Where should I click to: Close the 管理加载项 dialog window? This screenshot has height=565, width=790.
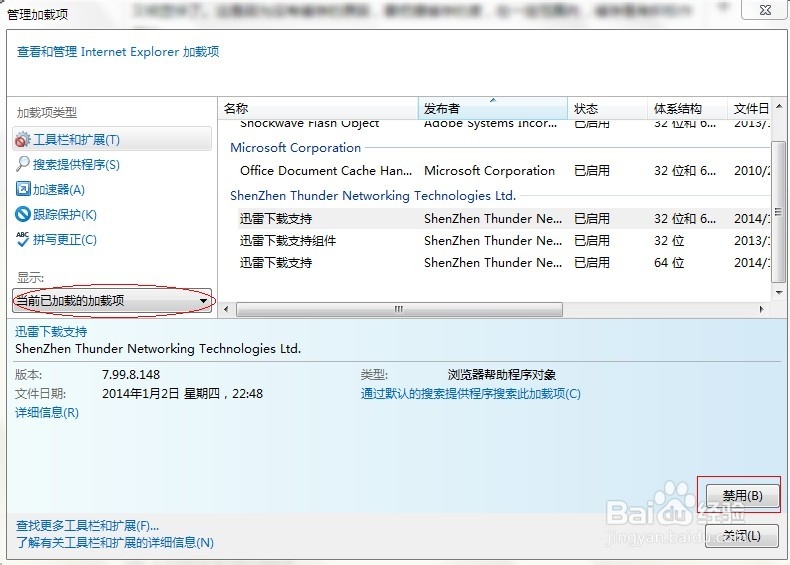(x=765, y=9)
